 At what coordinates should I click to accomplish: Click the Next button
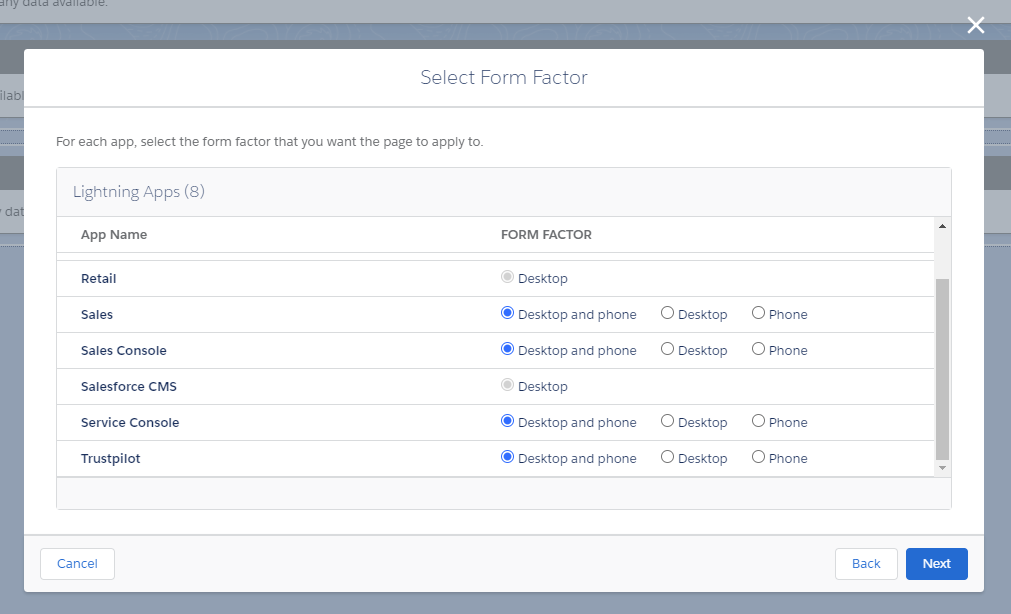point(936,563)
